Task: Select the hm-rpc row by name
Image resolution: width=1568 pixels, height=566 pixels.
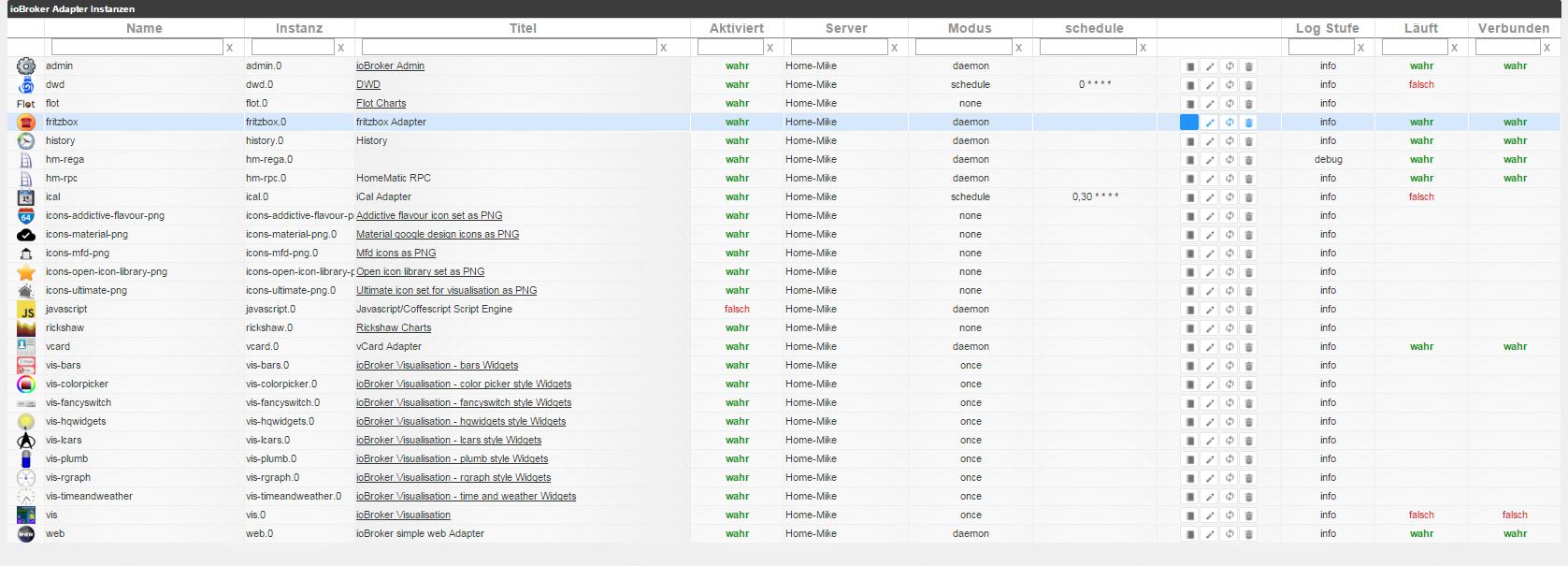Action: (62, 179)
